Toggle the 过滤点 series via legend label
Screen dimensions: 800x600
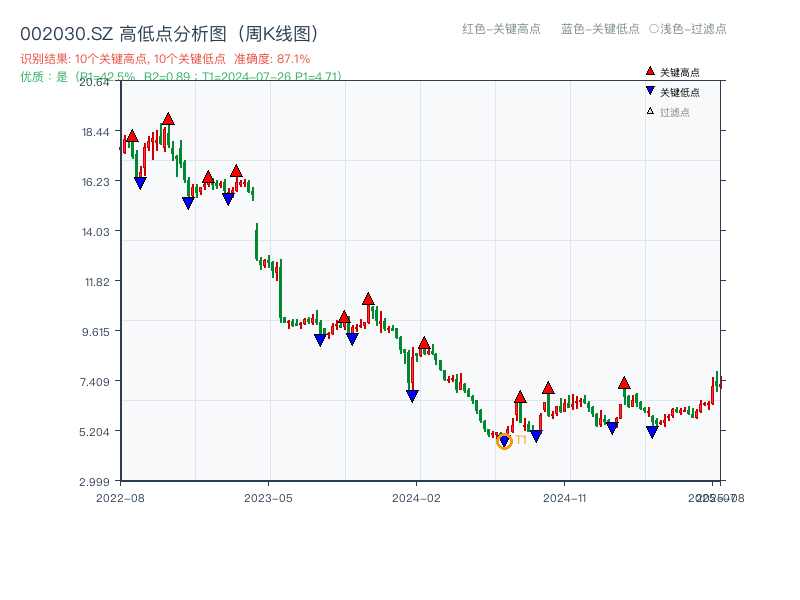click(675, 112)
